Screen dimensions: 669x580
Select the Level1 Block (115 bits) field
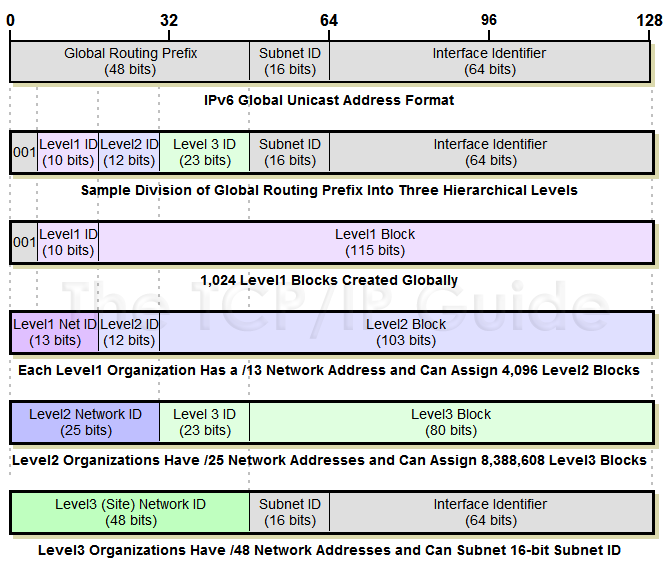coord(375,242)
